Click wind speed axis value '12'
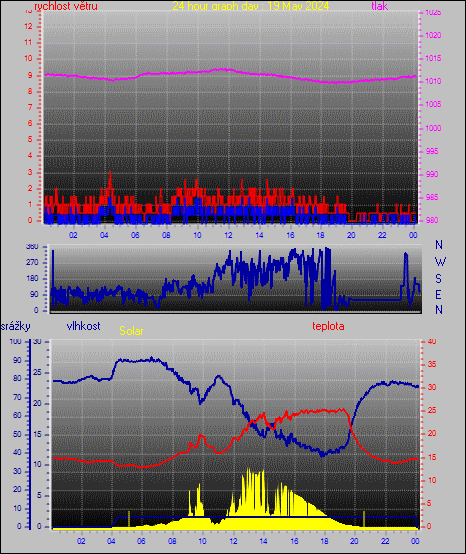Image resolution: width=466 pixels, height=554 pixels. (28, 26)
